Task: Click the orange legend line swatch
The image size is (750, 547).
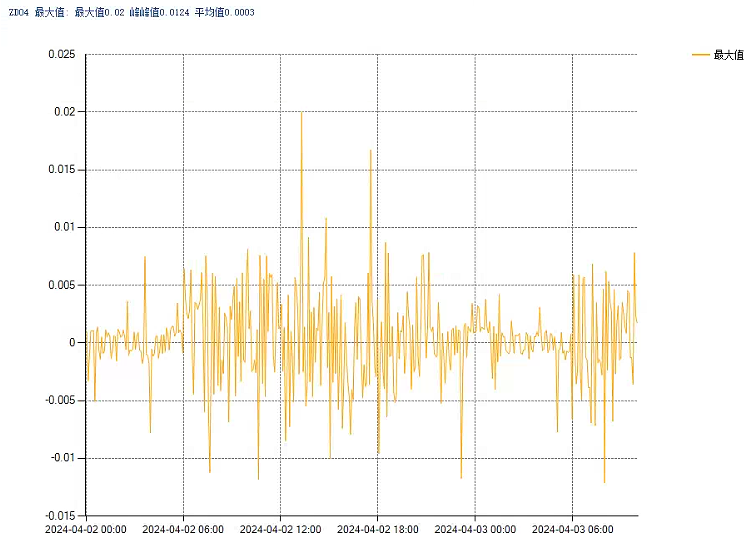Action: 700,55
